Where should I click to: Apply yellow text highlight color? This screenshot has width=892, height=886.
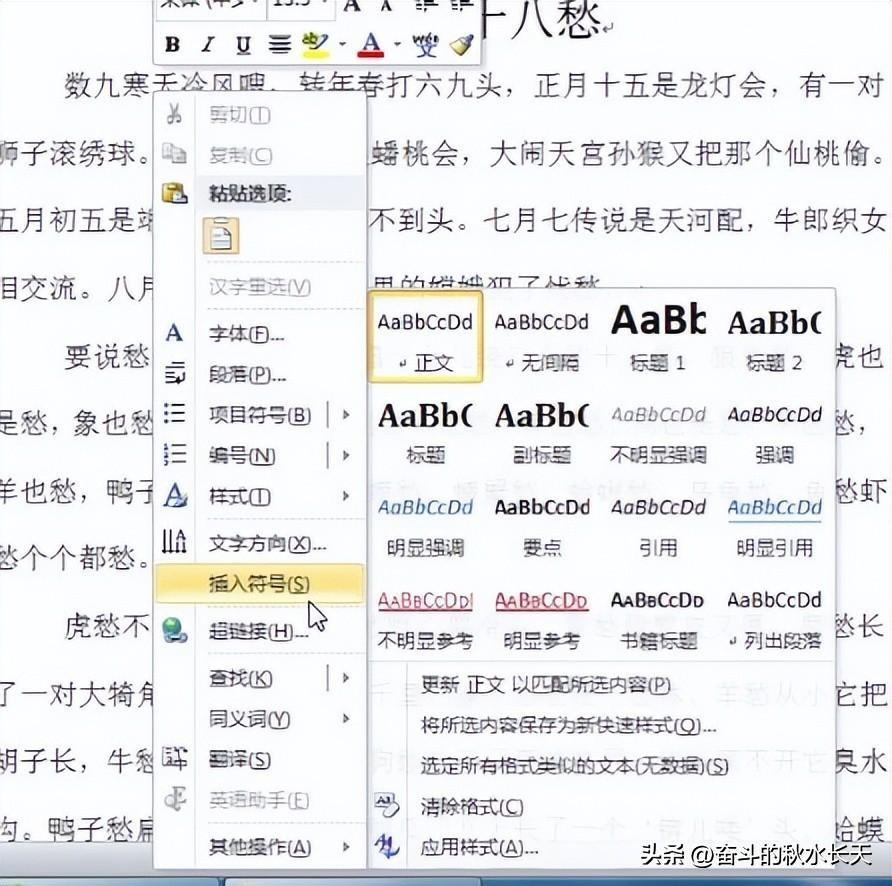click(x=315, y=44)
